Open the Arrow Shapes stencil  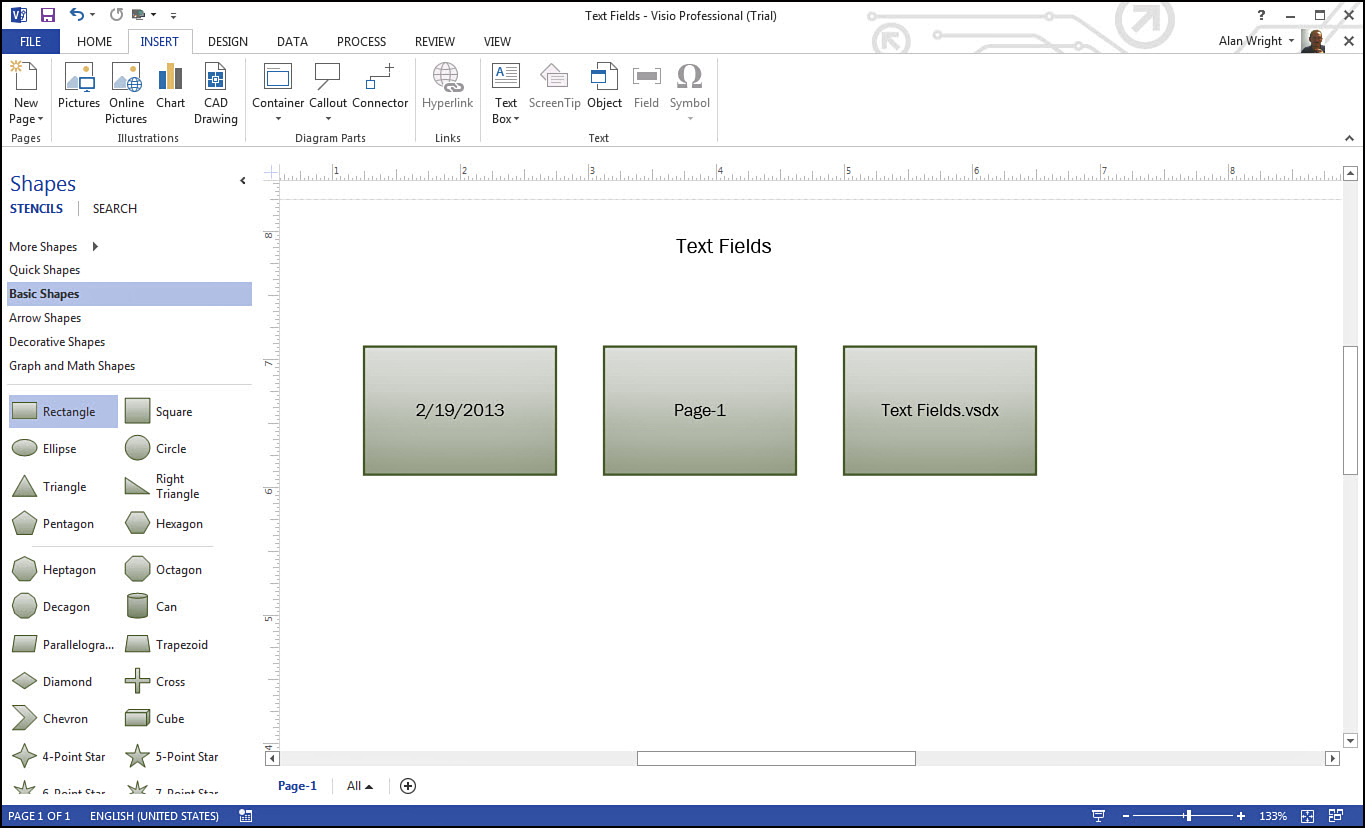pyautogui.click(x=129, y=317)
